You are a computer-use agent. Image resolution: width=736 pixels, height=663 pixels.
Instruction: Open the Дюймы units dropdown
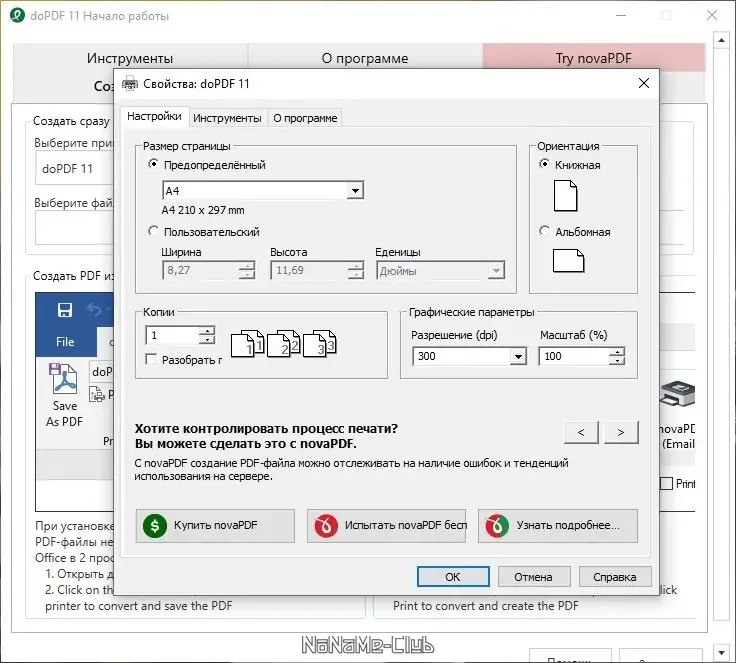496,271
